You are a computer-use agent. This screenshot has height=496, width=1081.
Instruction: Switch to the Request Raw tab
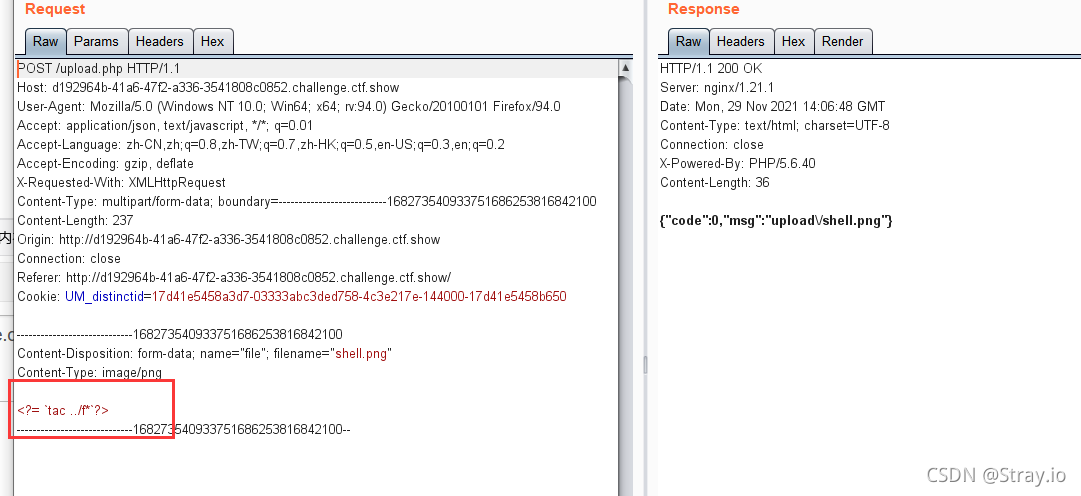46,41
